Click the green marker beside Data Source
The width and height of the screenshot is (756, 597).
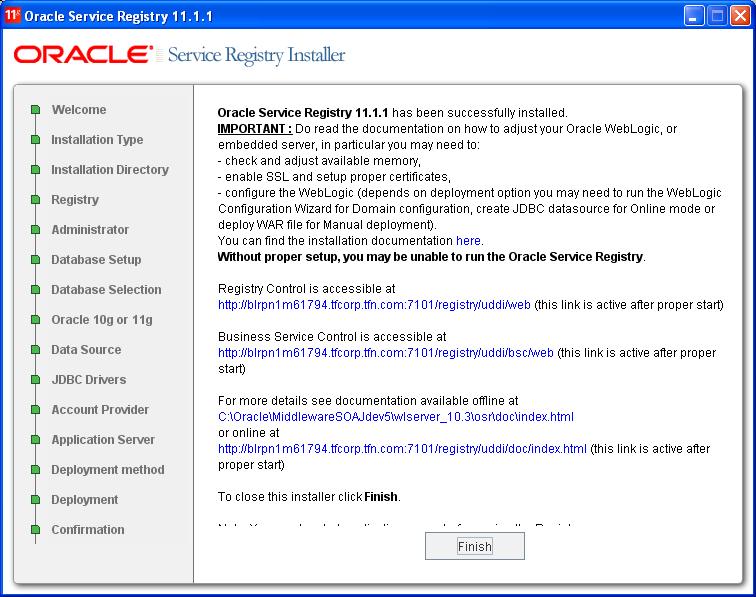pos(35,349)
